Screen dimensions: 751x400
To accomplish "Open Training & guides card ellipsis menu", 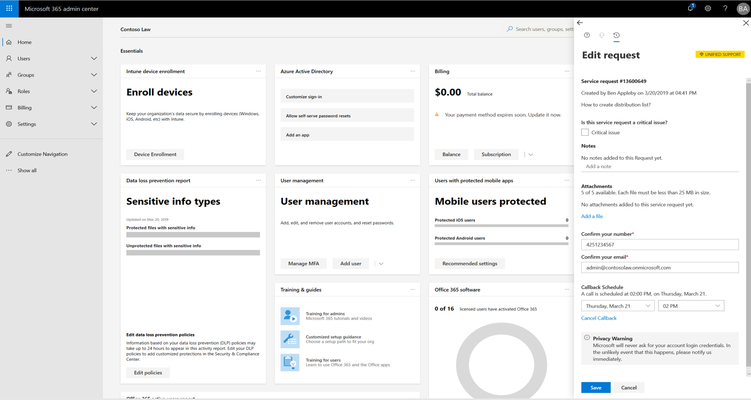I will point(413,290).
